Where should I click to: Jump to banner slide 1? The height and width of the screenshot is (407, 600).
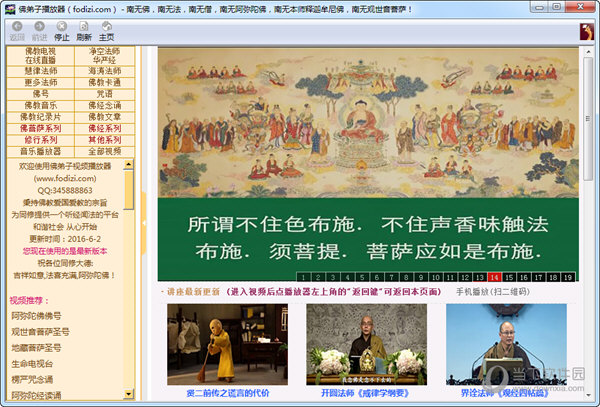[303, 277]
